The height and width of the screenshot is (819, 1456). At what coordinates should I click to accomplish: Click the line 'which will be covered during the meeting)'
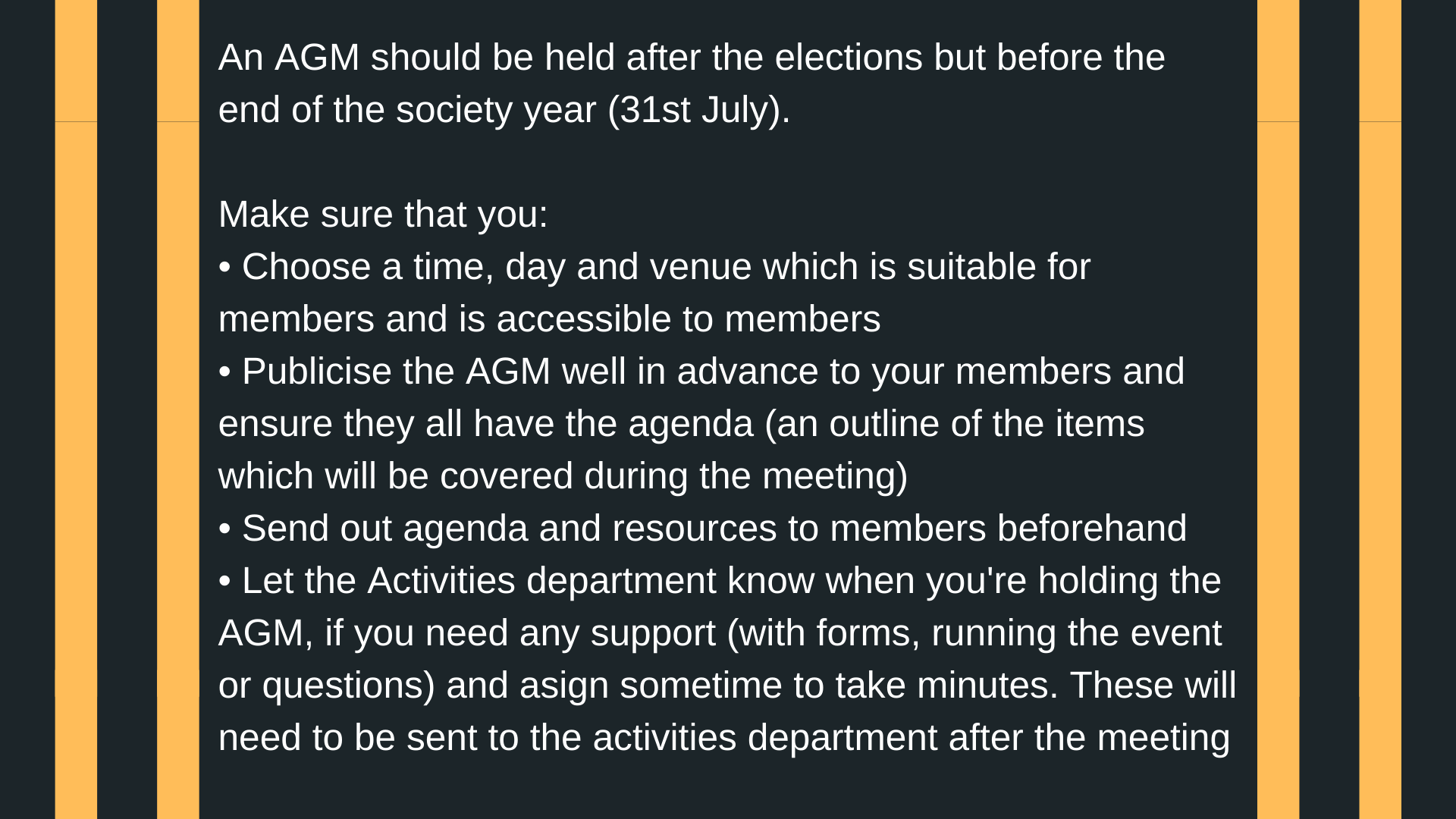click(x=563, y=476)
